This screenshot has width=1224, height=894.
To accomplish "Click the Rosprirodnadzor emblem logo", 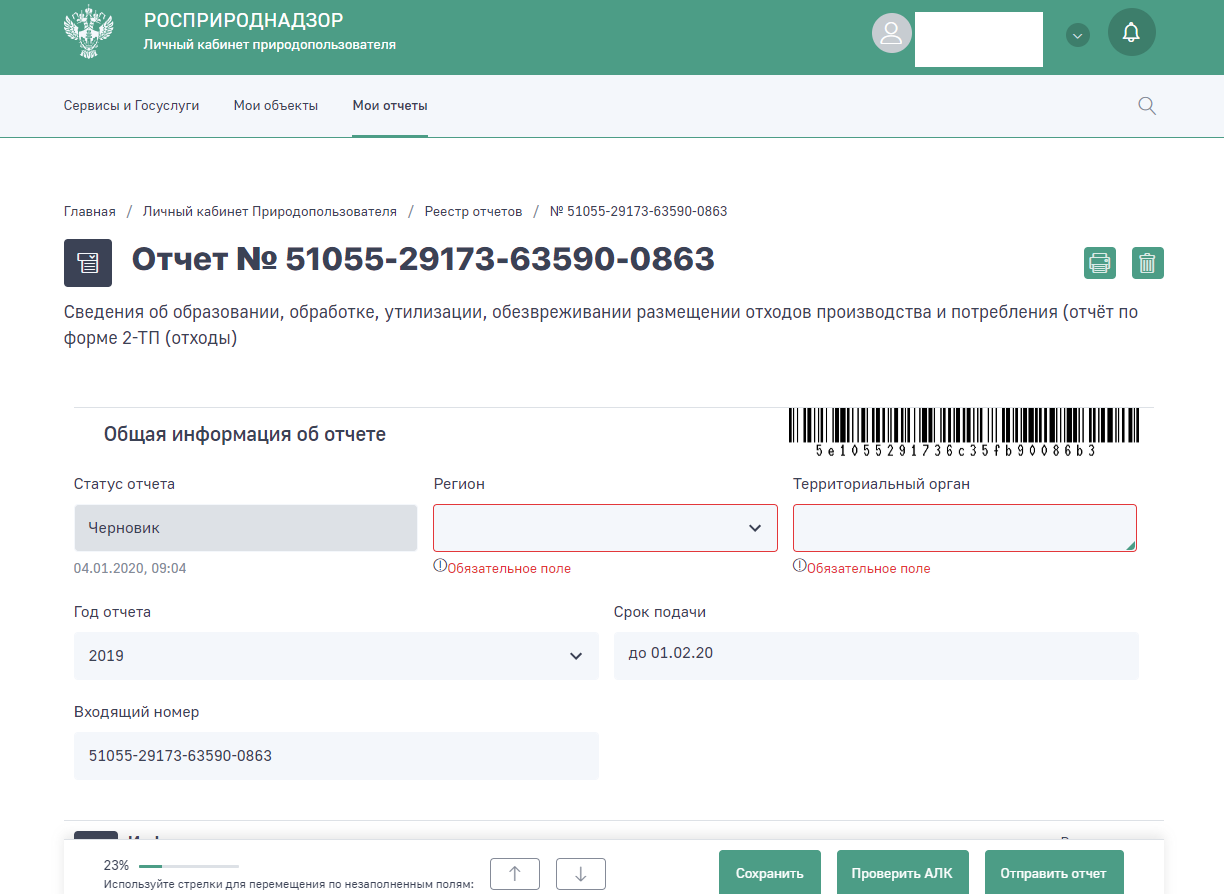I will [x=89, y=35].
